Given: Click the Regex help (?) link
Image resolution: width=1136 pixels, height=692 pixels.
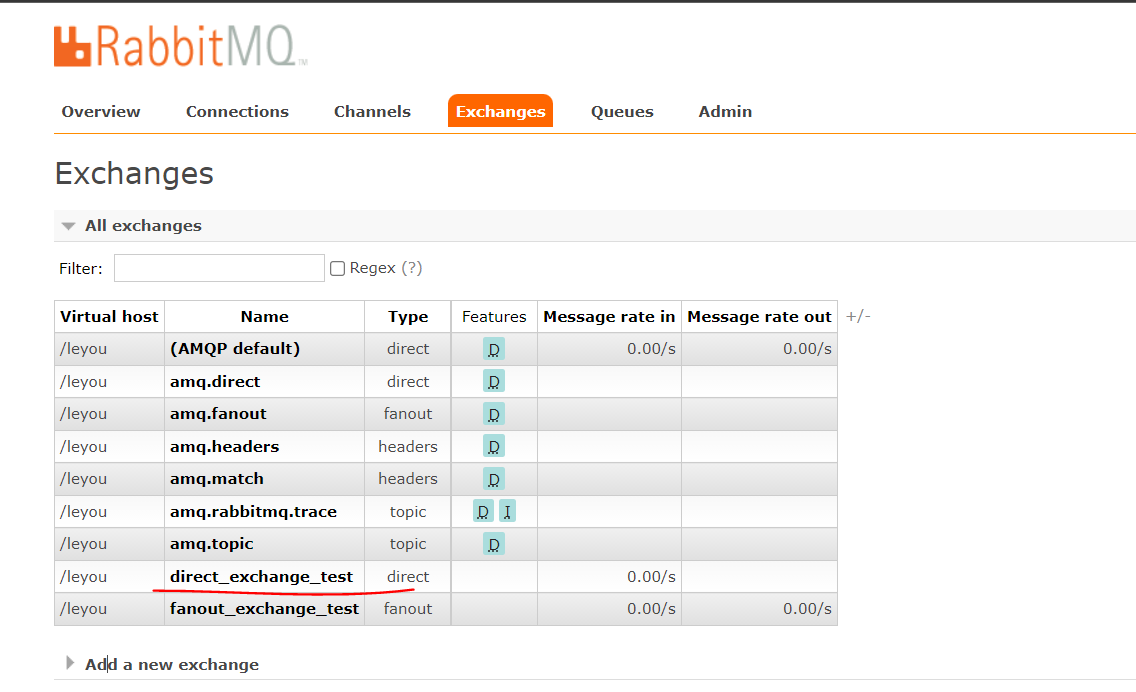Looking at the screenshot, I should [412, 268].
